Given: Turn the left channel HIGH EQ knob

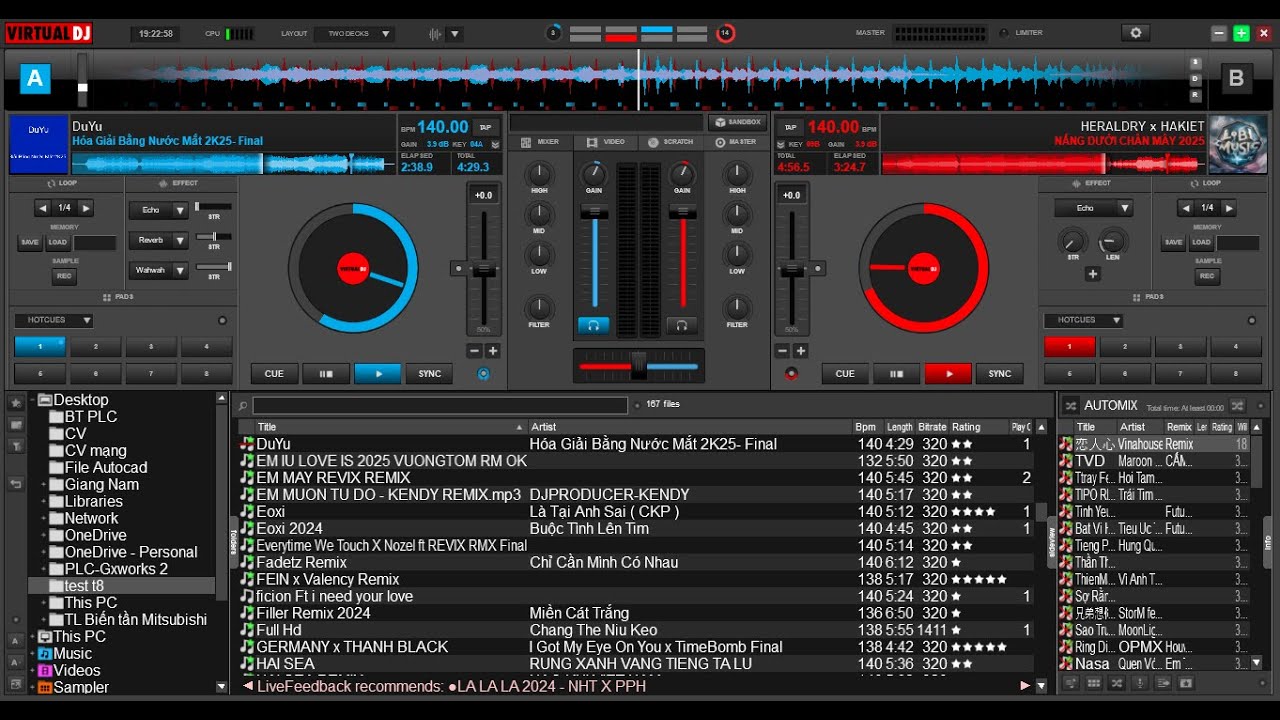Looking at the screenshot, I should (x=539, y=175).
